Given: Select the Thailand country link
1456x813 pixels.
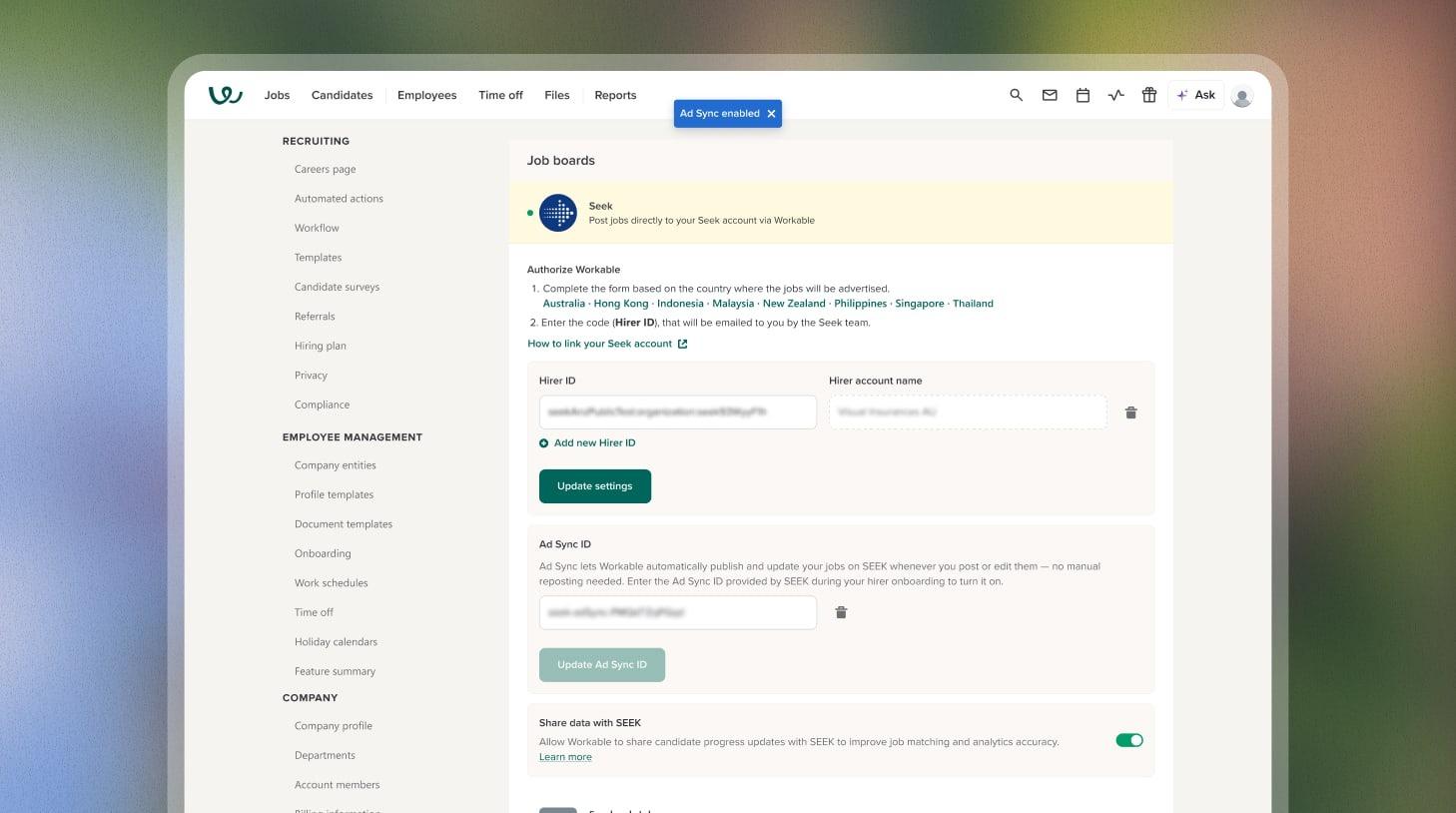Looking at the screenshot, I should [973, 304].
